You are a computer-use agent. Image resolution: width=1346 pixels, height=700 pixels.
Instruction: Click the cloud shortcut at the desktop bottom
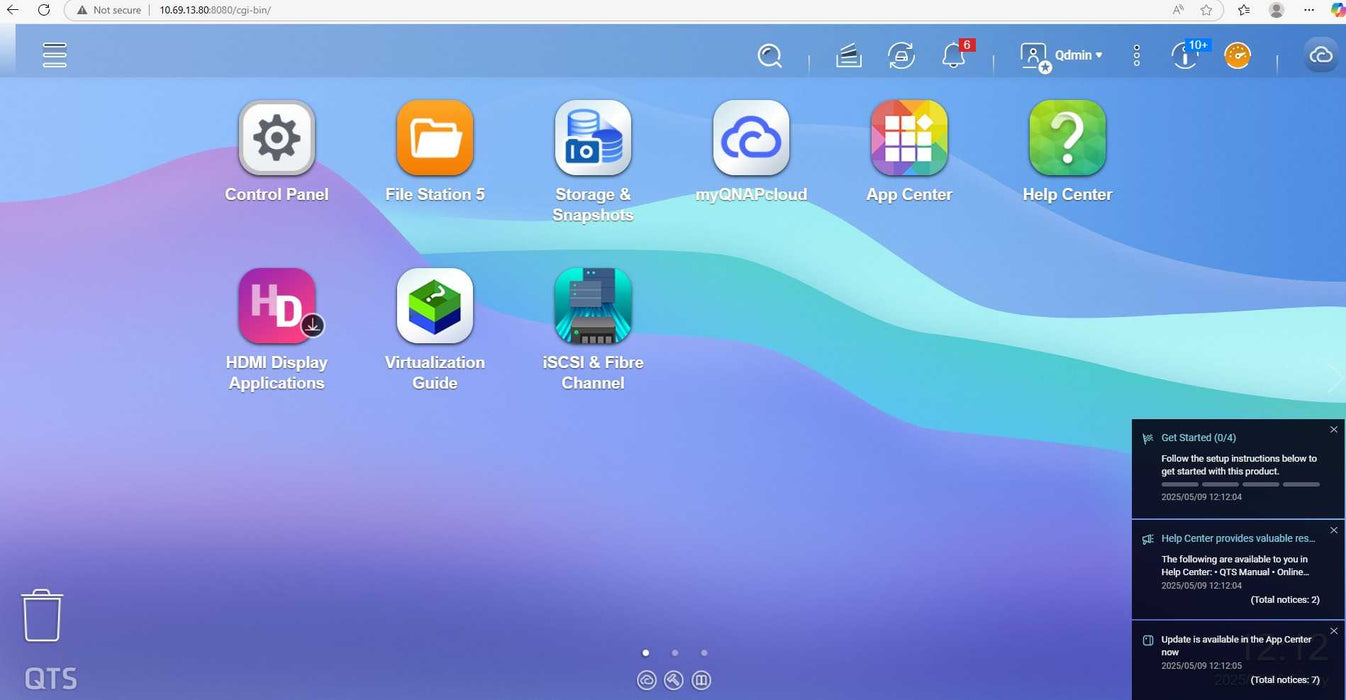646,680
